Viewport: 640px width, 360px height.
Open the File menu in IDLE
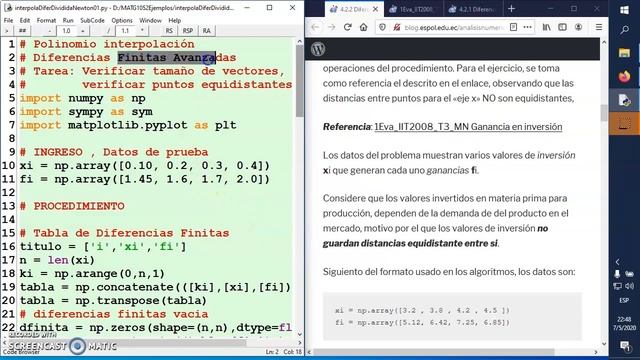click(x=8, y=20)
